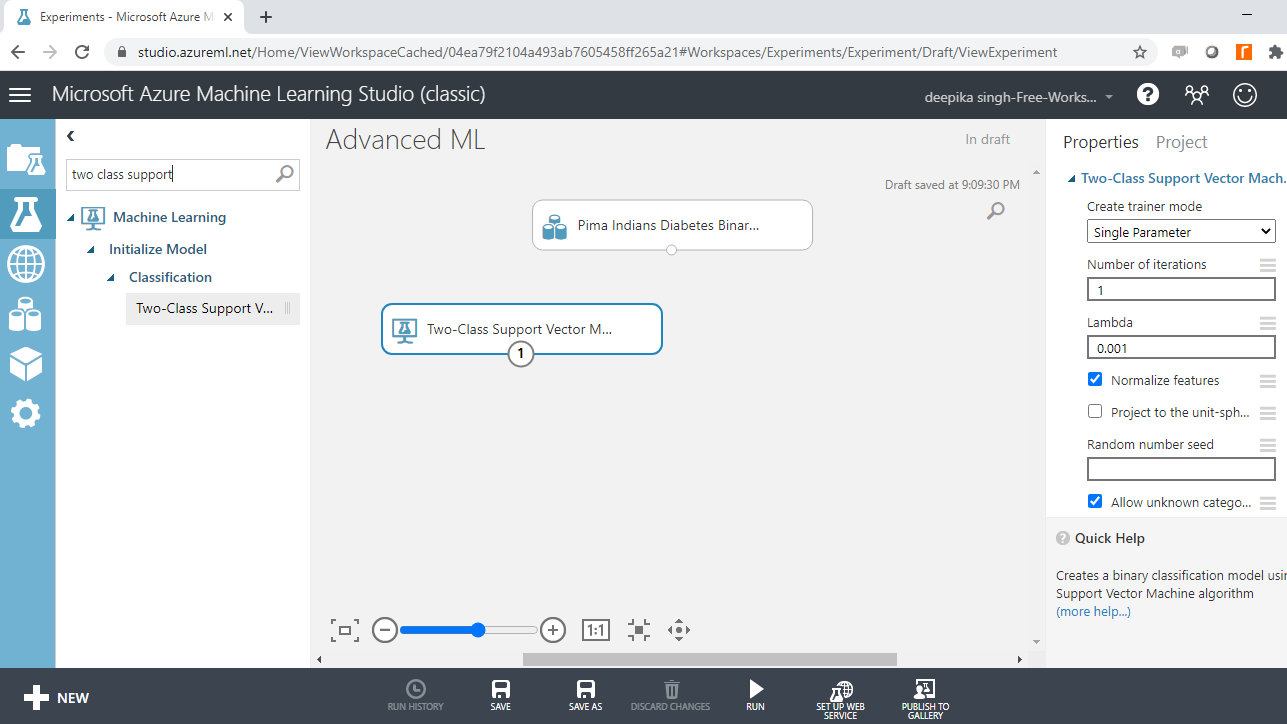The image size is (1287, 724).
Task: Click the Lambda value input field
Action: tap(1181, 348)
